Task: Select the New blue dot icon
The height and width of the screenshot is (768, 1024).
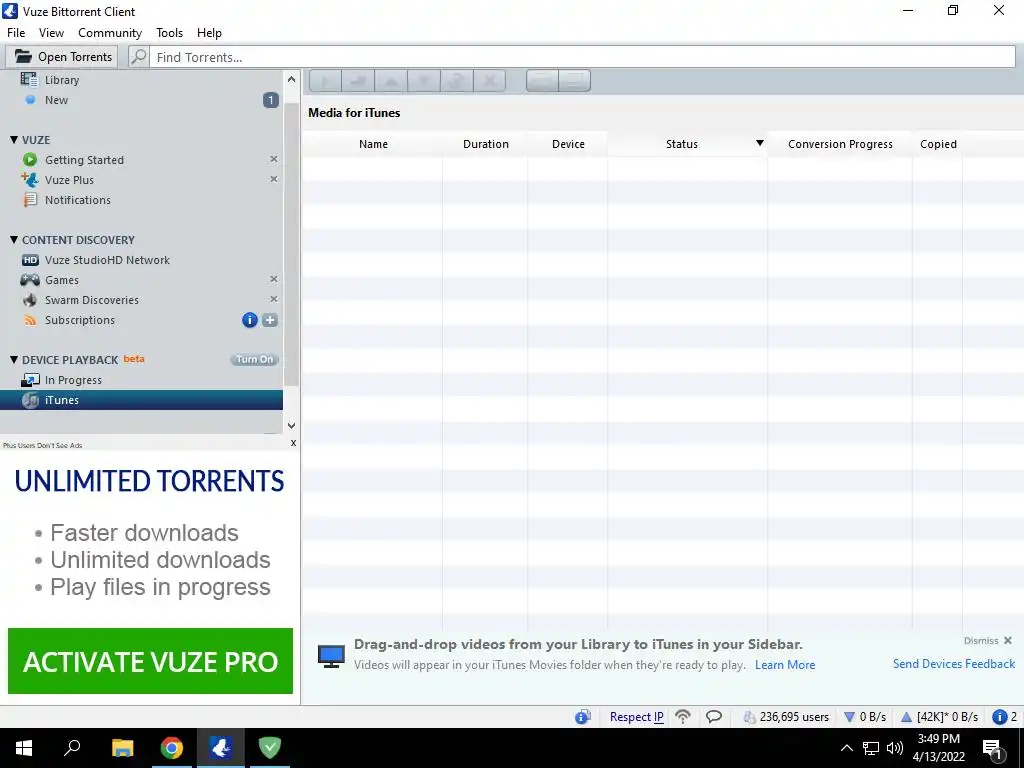Action: [30, 100]
